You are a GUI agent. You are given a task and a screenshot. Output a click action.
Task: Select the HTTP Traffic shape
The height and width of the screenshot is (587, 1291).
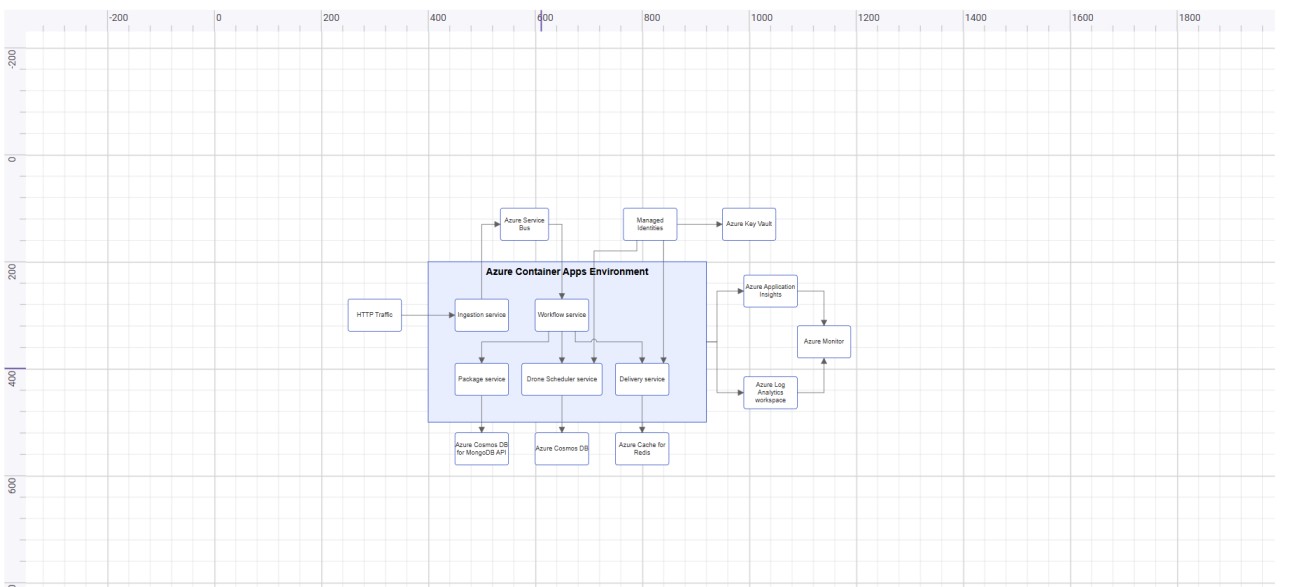coord(374,315)
